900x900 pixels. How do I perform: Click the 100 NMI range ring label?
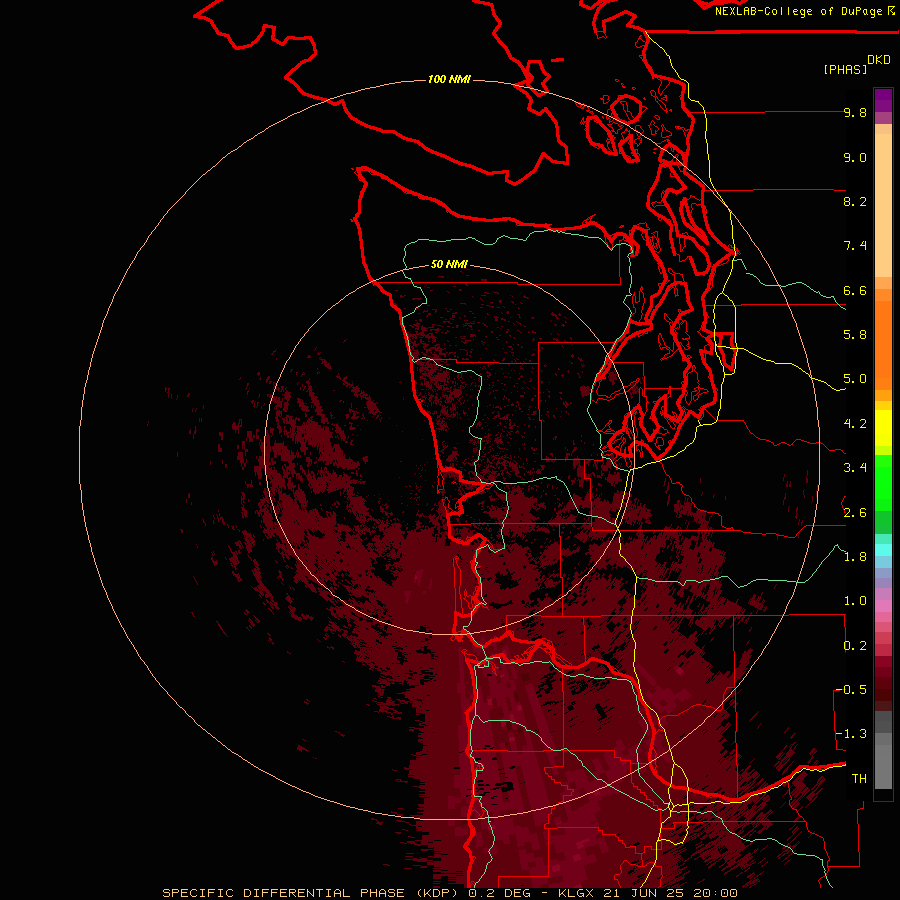coord(449,79)
